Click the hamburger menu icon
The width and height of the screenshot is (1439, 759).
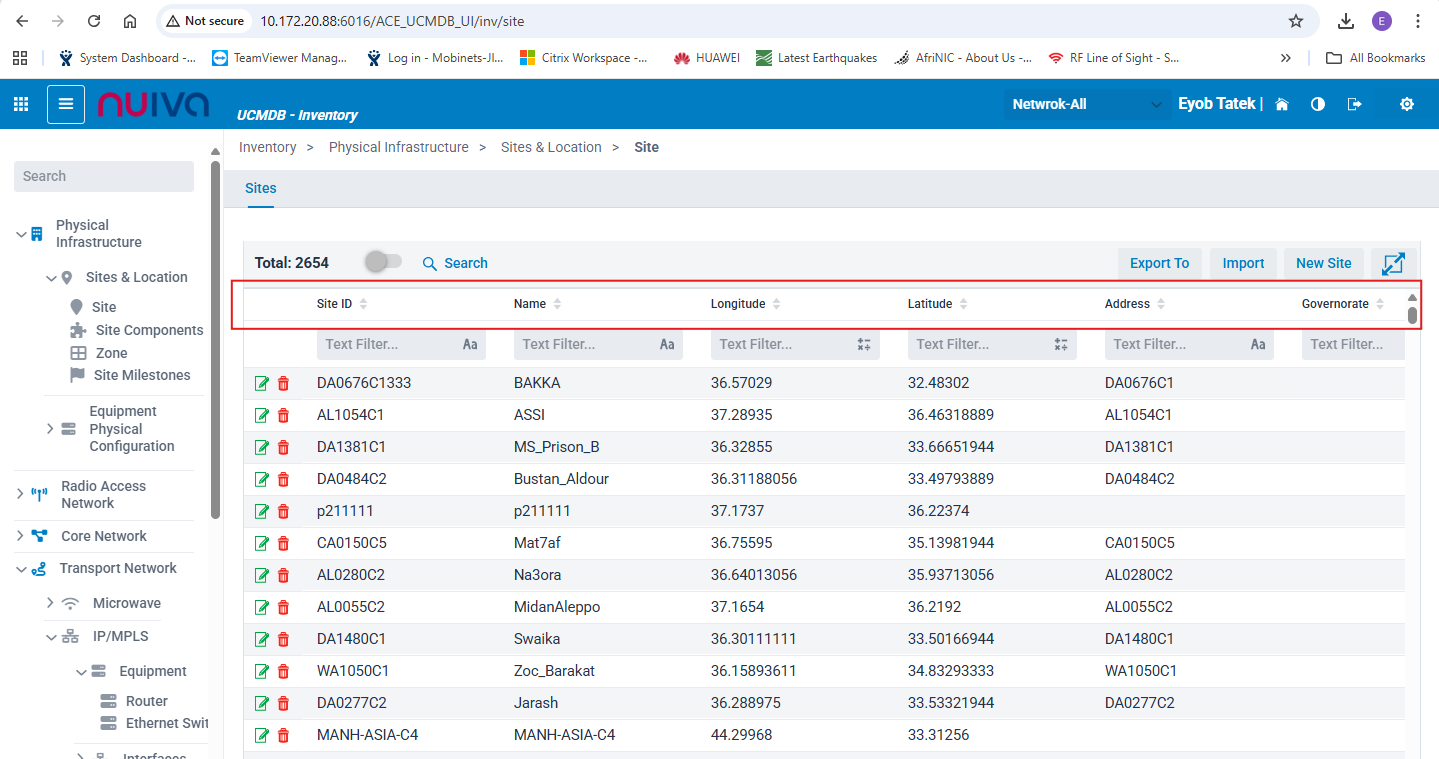(66, 104)
